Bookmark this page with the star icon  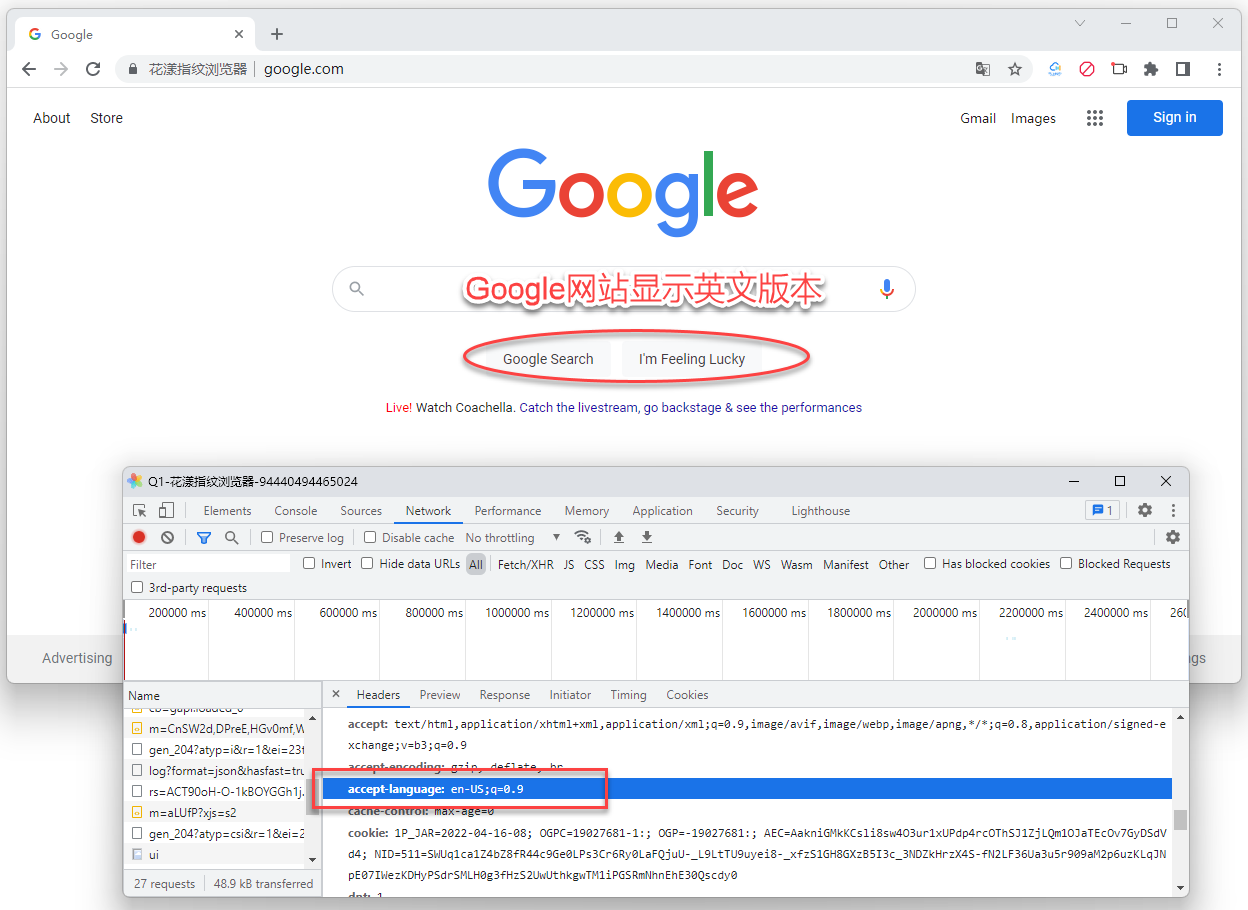coord(1015,69)
